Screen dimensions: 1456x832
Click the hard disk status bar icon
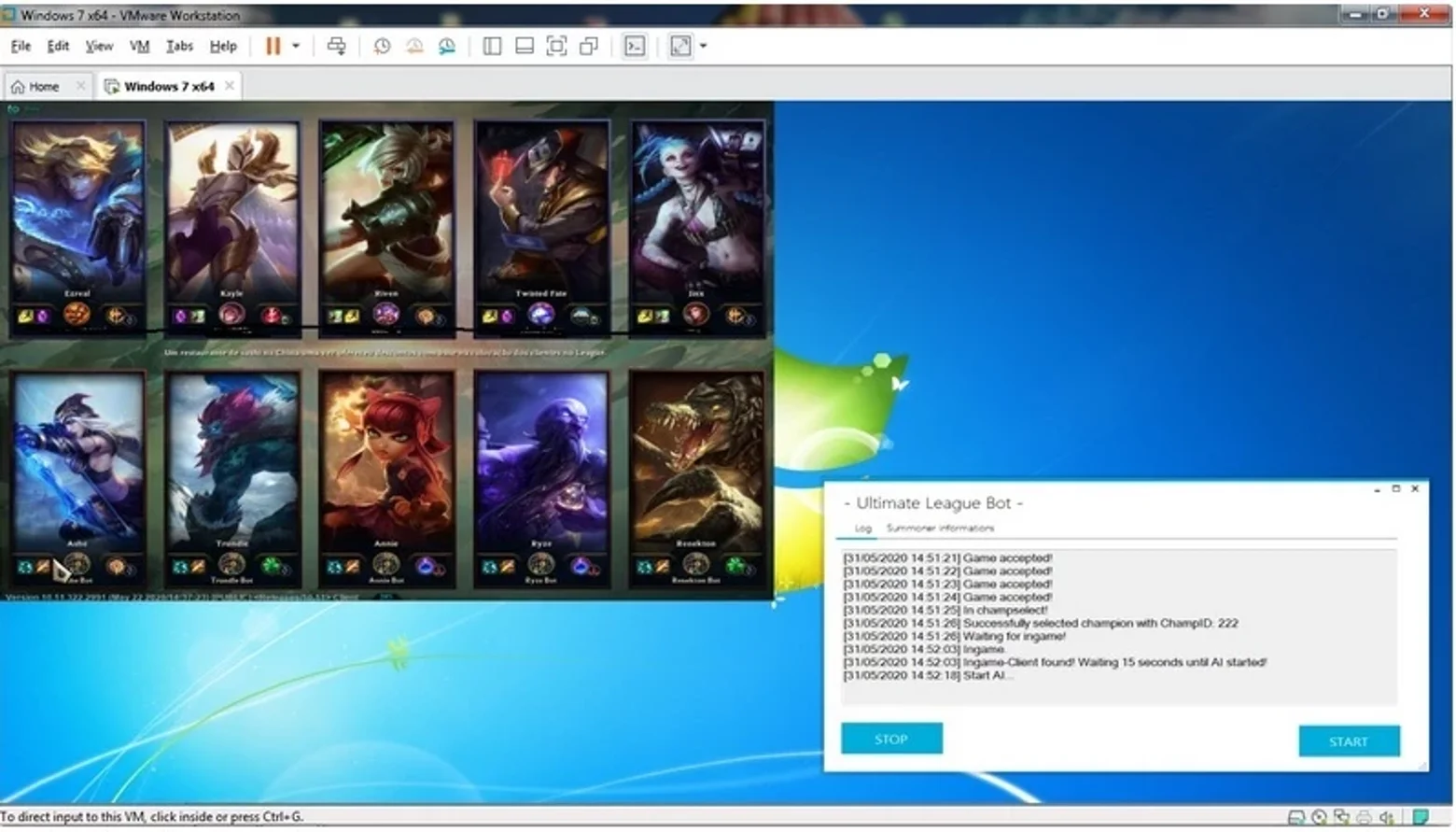coord(1296,817)
